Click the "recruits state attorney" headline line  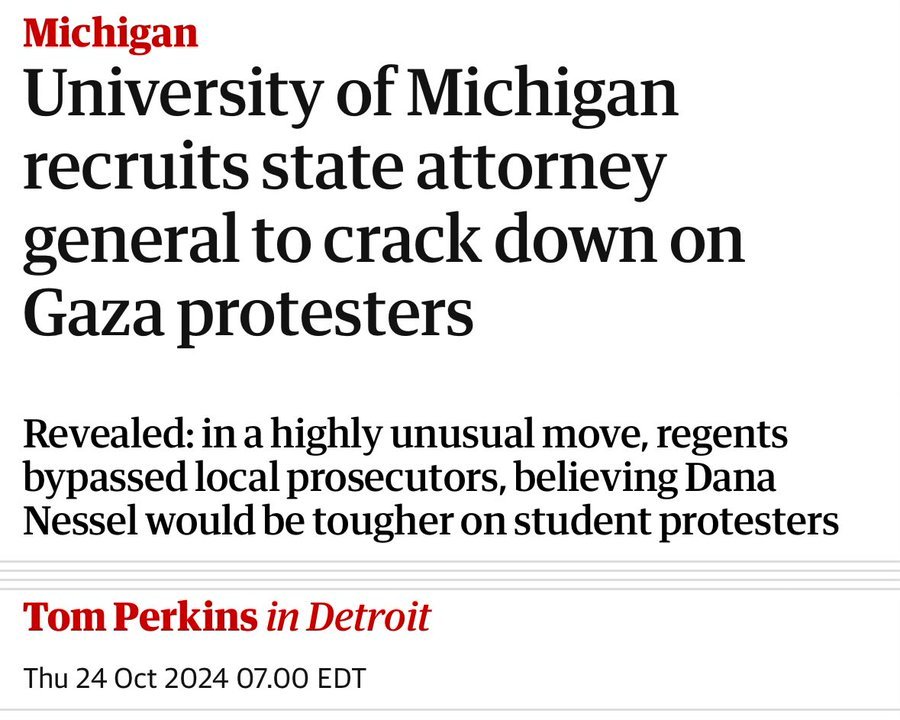pos(344,168)
